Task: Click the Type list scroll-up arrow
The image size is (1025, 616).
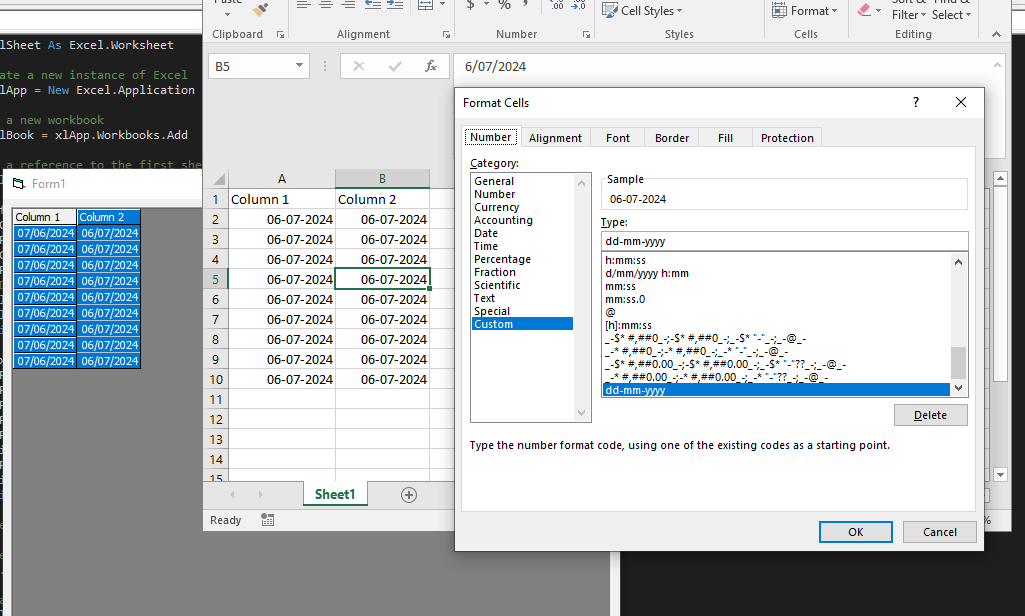Action: click(x=958, y=262)
